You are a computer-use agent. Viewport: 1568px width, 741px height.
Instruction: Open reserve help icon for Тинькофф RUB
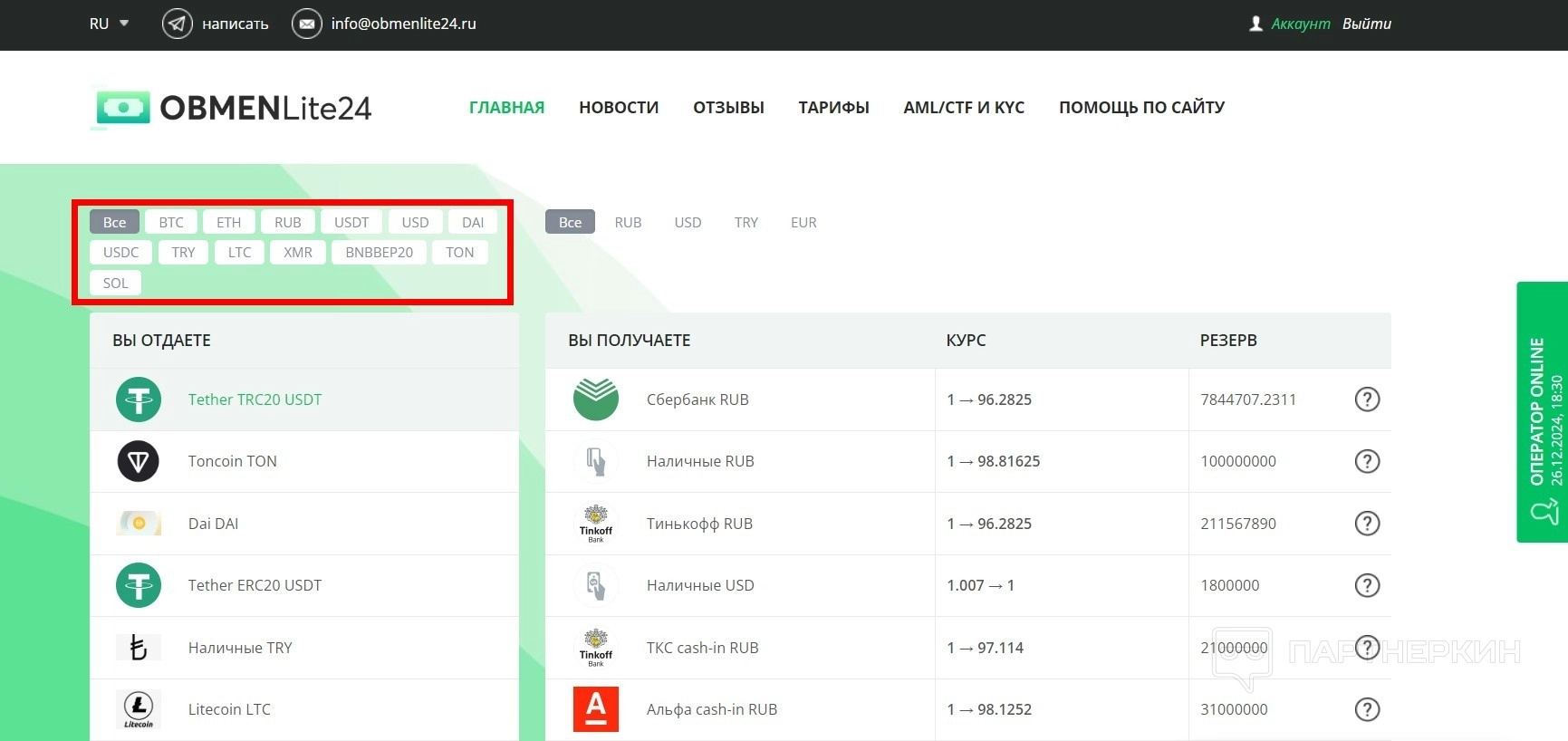1367,524
